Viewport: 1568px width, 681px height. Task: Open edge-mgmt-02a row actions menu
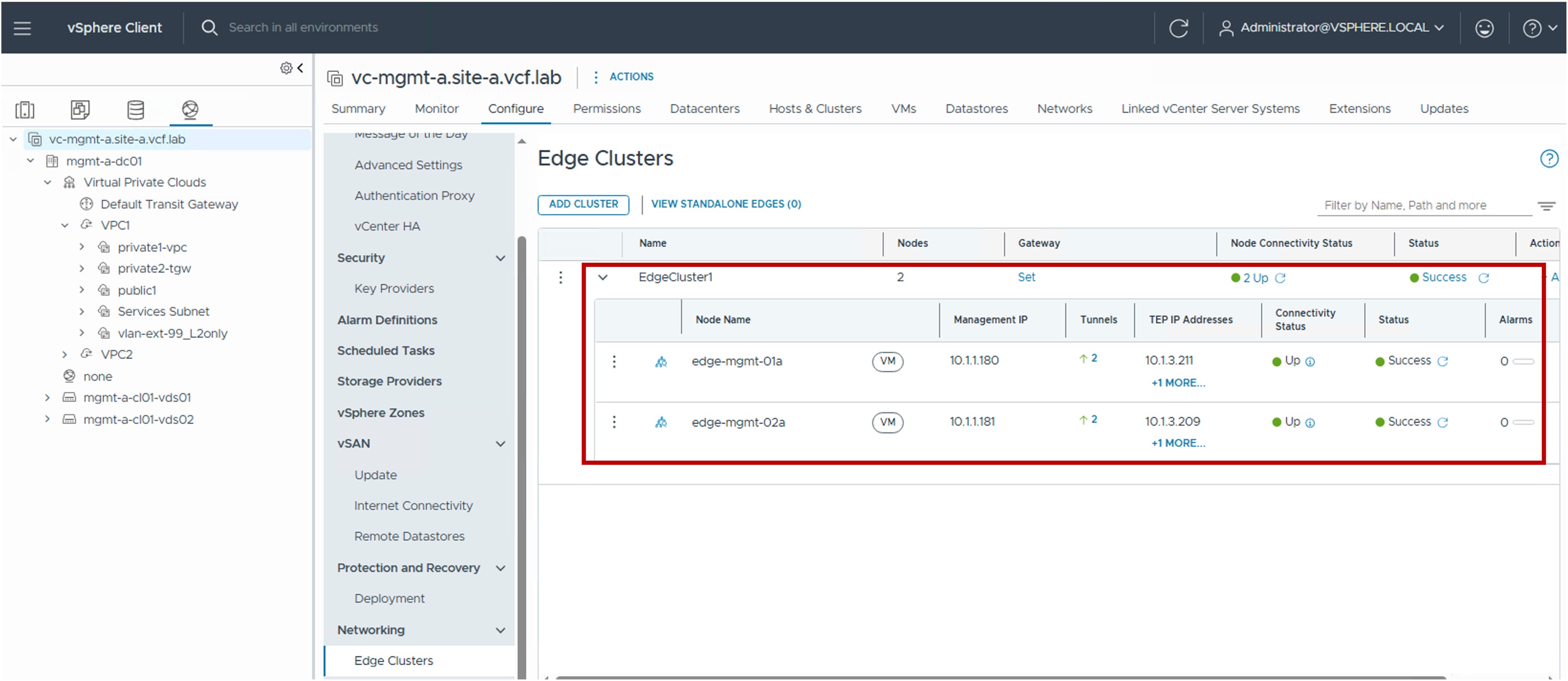(x=614, y=422)
